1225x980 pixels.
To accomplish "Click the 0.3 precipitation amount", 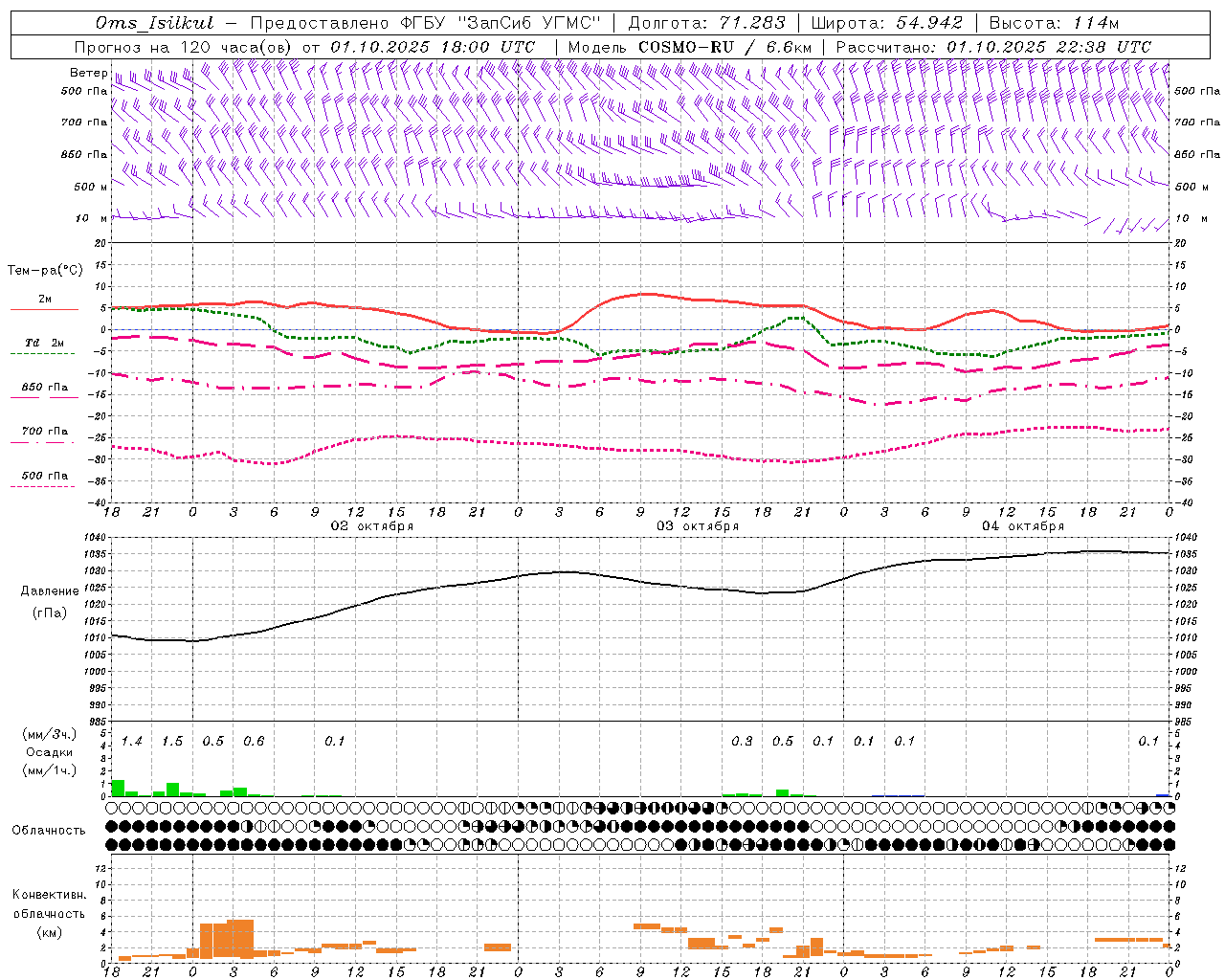I will click(742, 742).
